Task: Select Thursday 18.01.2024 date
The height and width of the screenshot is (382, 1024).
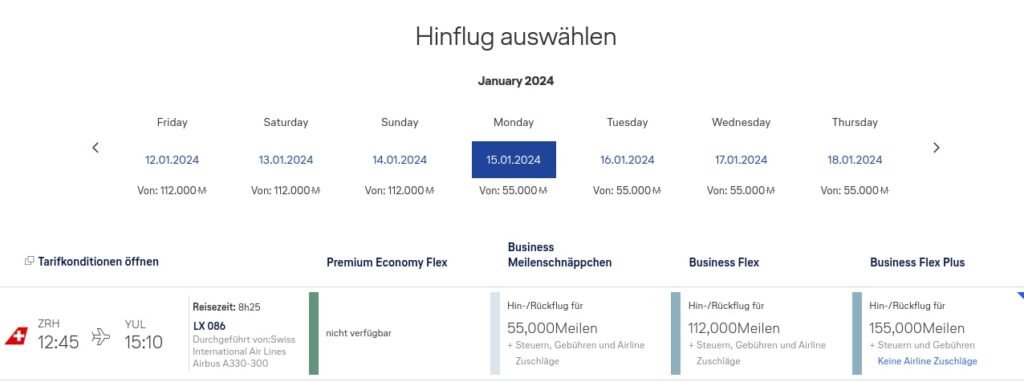Action: tap(855, 160)
